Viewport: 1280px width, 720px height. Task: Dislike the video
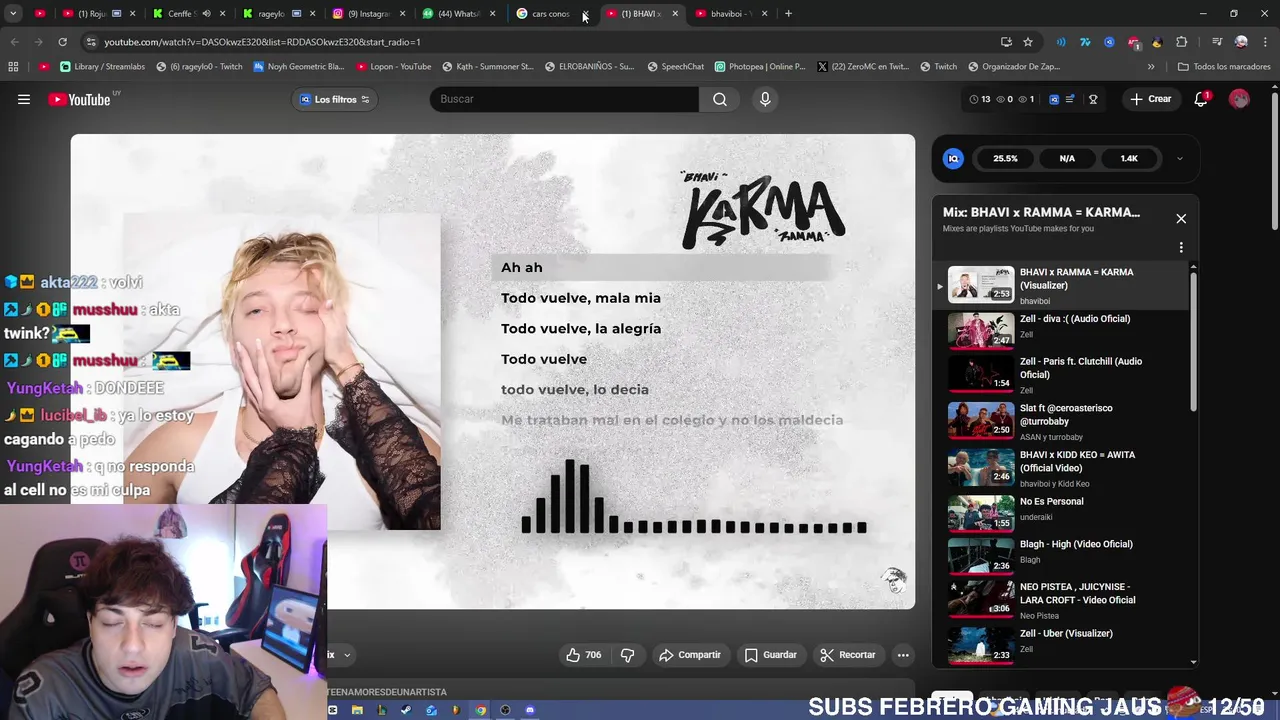628,655
